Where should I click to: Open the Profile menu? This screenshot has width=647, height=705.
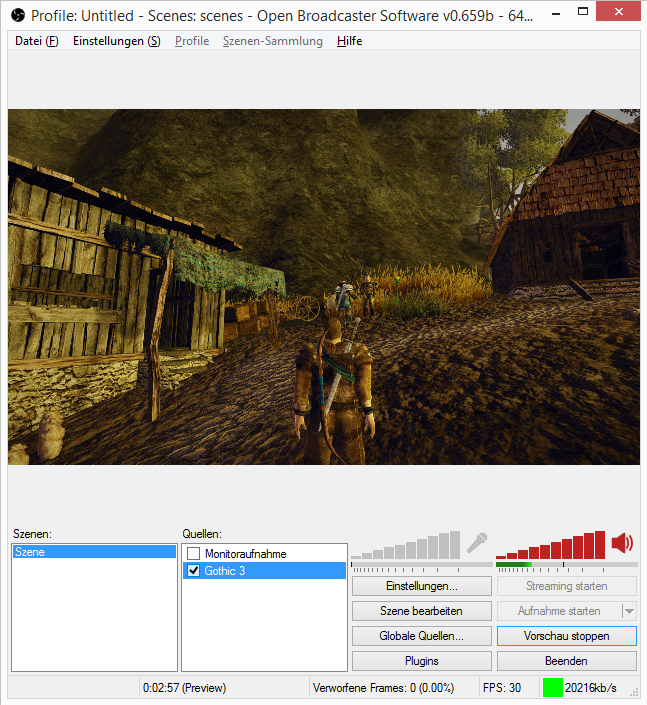(x=192, y=41)
